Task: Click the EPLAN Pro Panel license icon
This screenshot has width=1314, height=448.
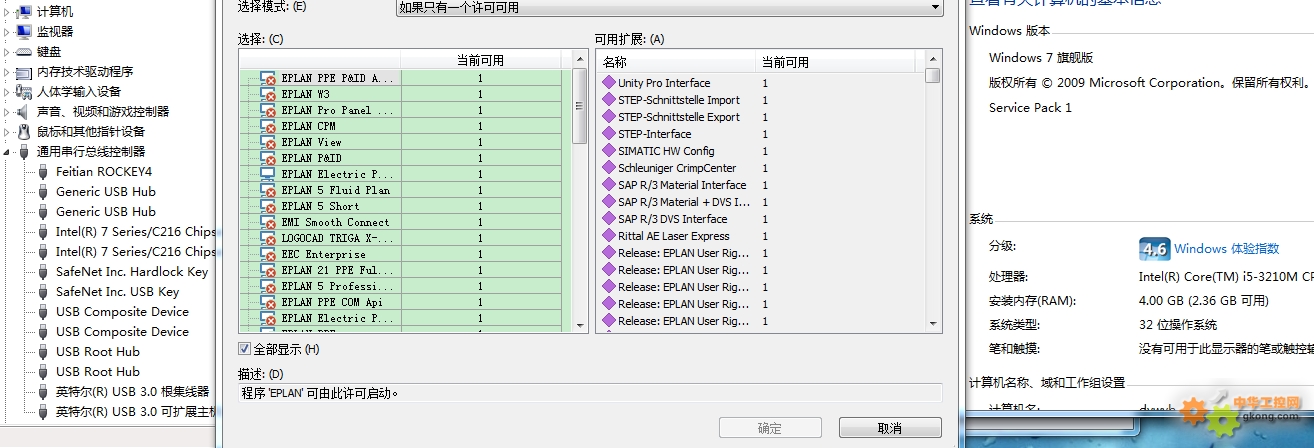Action: point(268,110)
